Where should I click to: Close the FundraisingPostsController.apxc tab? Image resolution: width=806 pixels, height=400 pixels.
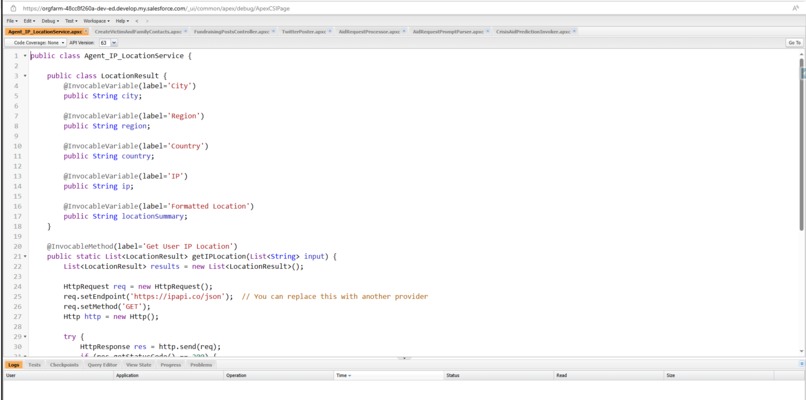coord(273,31)
